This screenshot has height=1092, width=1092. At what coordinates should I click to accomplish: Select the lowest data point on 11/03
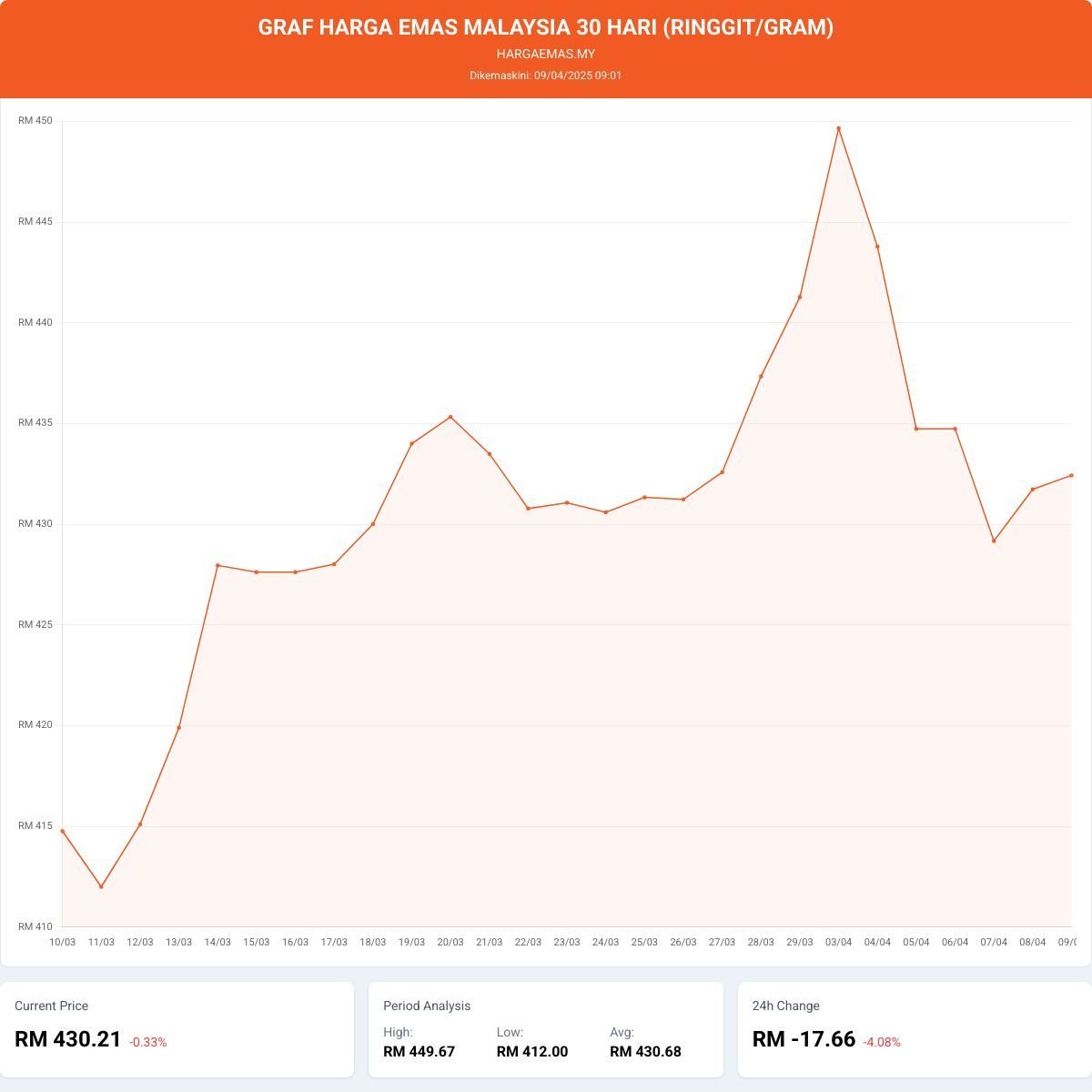pos(101,886)
